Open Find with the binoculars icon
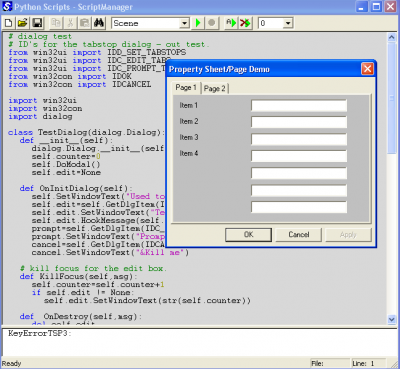The width and height of the screenshot is (400, 369). pyautogui.click(x=99, y=23)
